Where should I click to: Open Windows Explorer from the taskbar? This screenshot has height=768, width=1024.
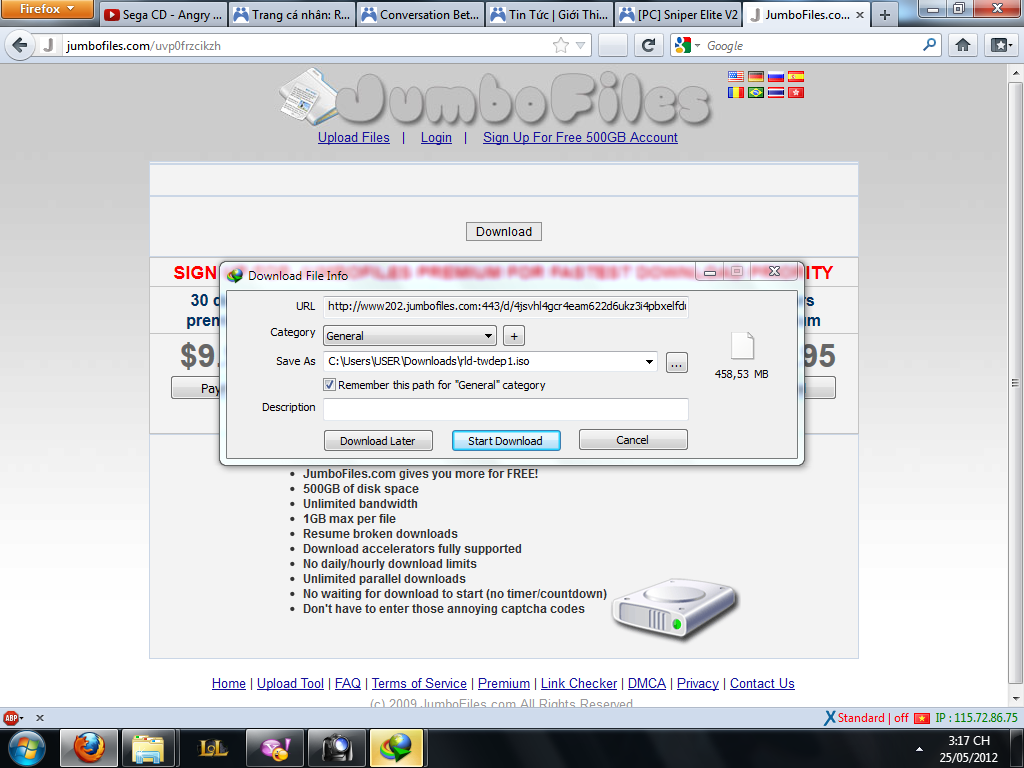[148, 748]
